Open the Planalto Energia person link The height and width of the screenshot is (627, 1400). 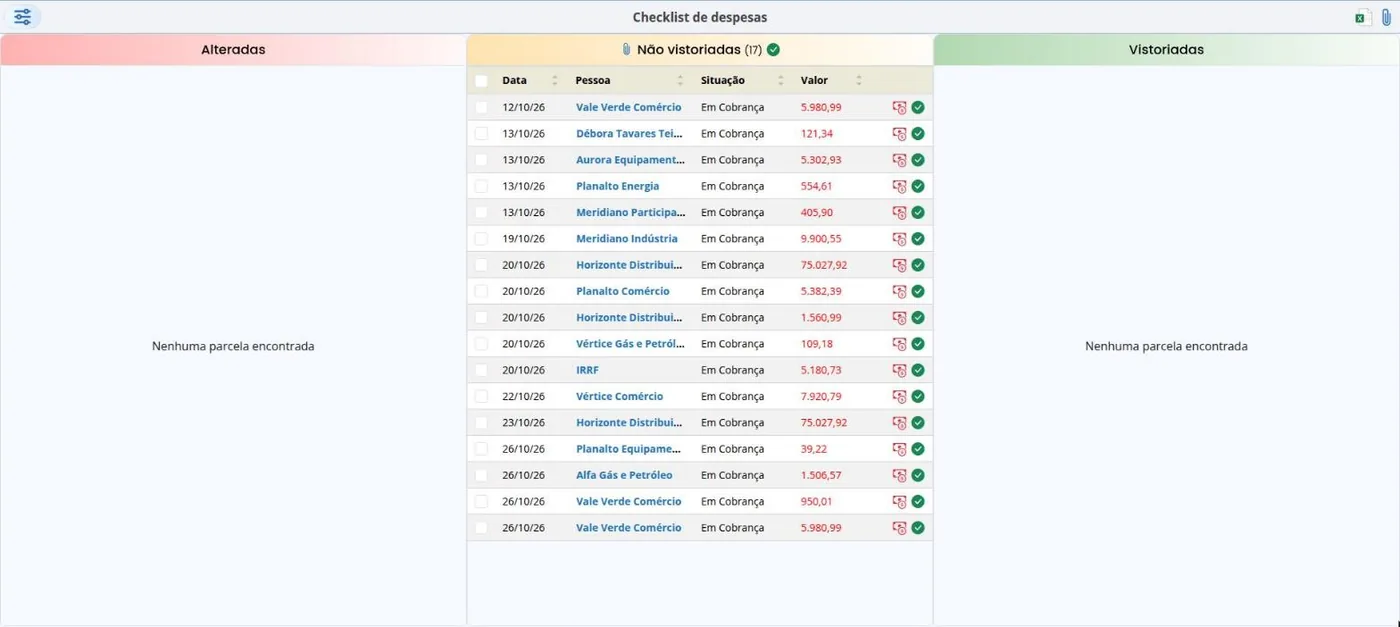pyautogui.click(x=617, y=186)
